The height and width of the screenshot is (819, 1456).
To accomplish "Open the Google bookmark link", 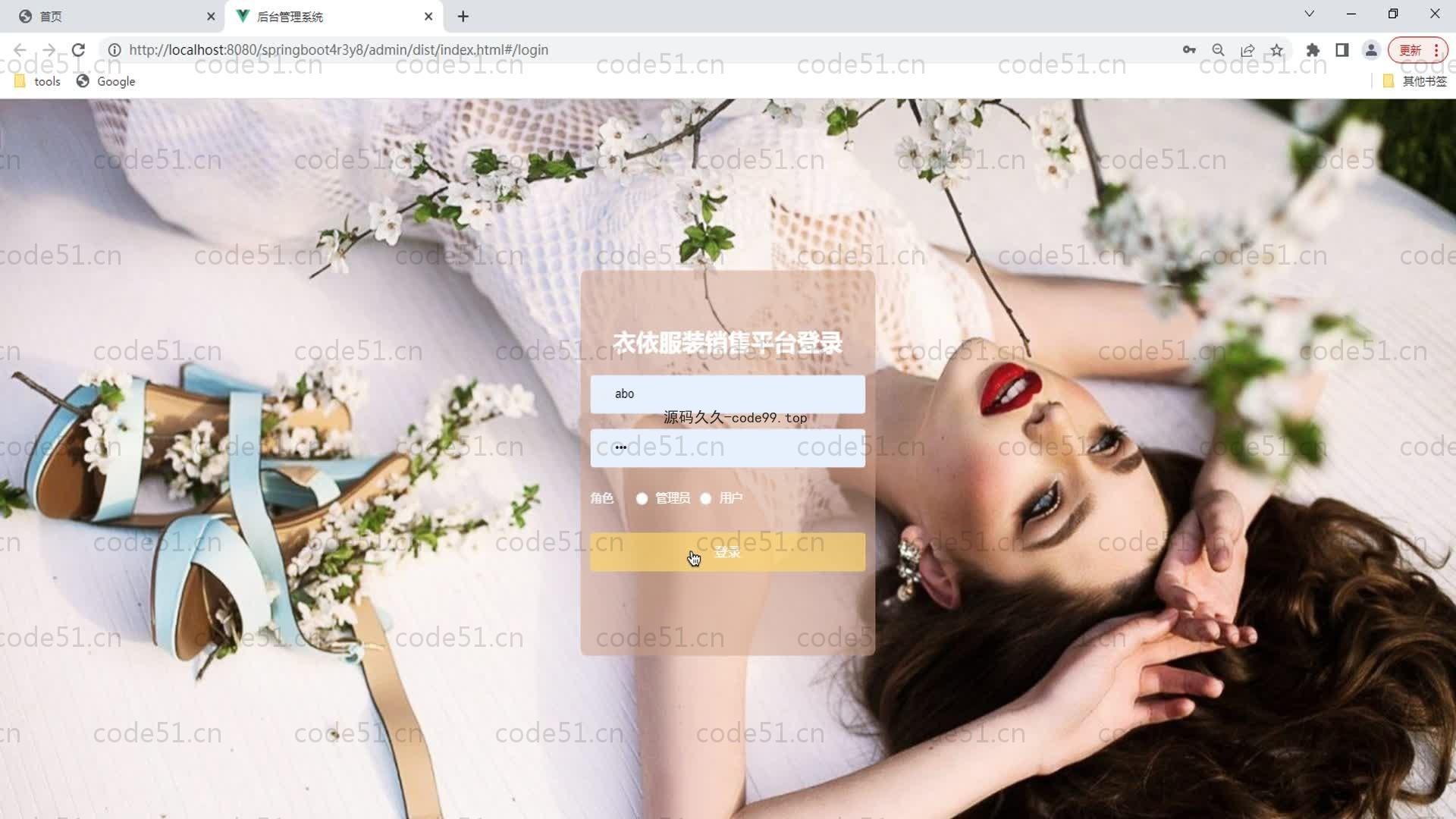I will click(106, 81).
